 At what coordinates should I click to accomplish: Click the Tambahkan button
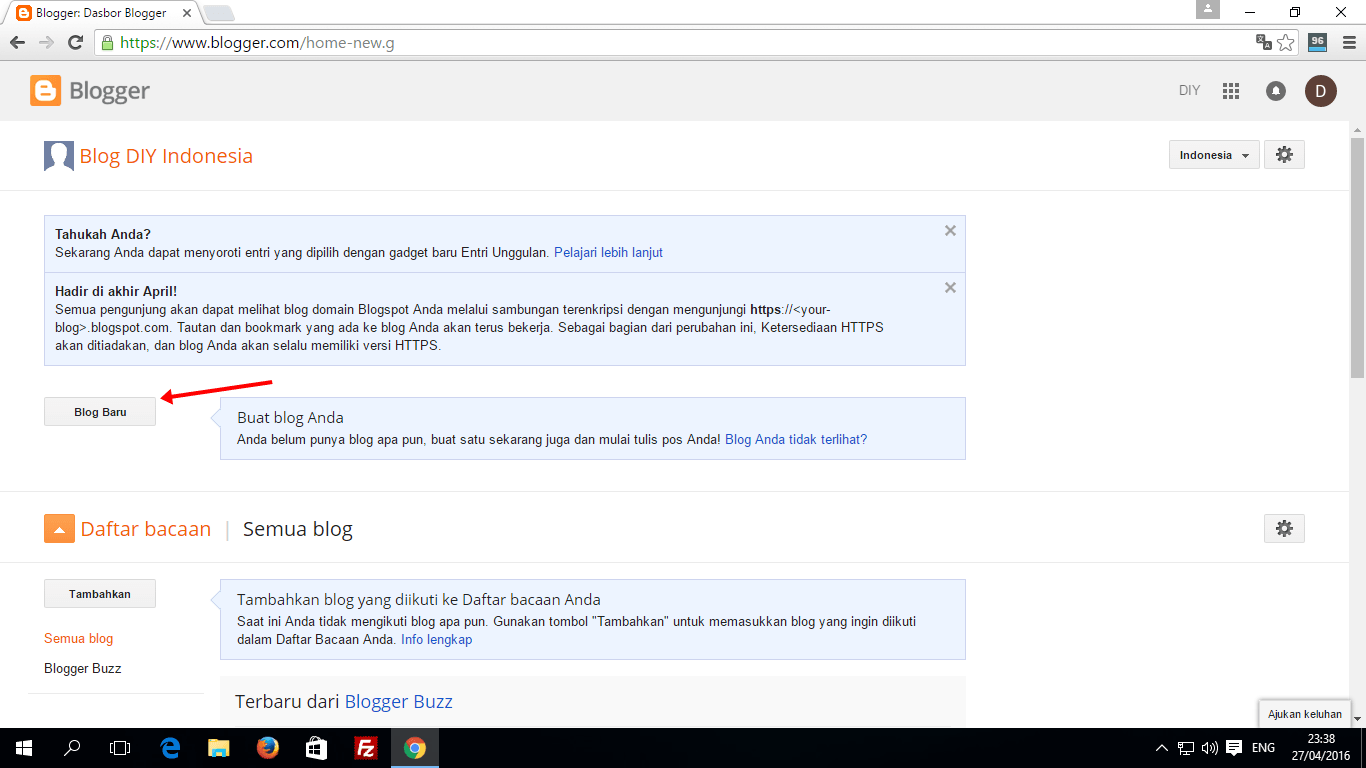(x=100, y=594)
